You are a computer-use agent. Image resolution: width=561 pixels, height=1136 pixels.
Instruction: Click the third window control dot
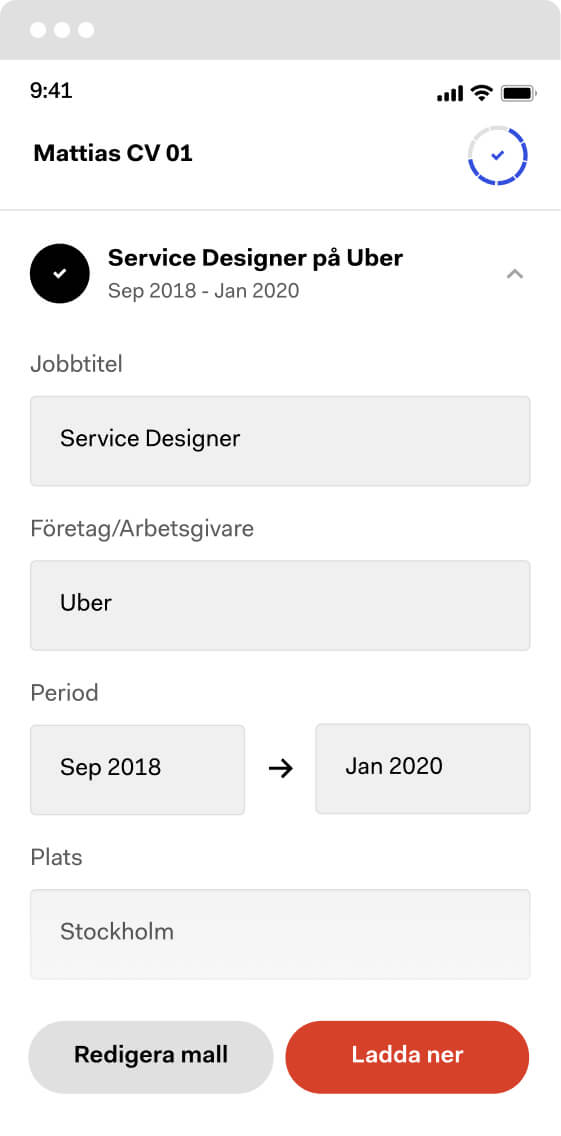point(86,30)
